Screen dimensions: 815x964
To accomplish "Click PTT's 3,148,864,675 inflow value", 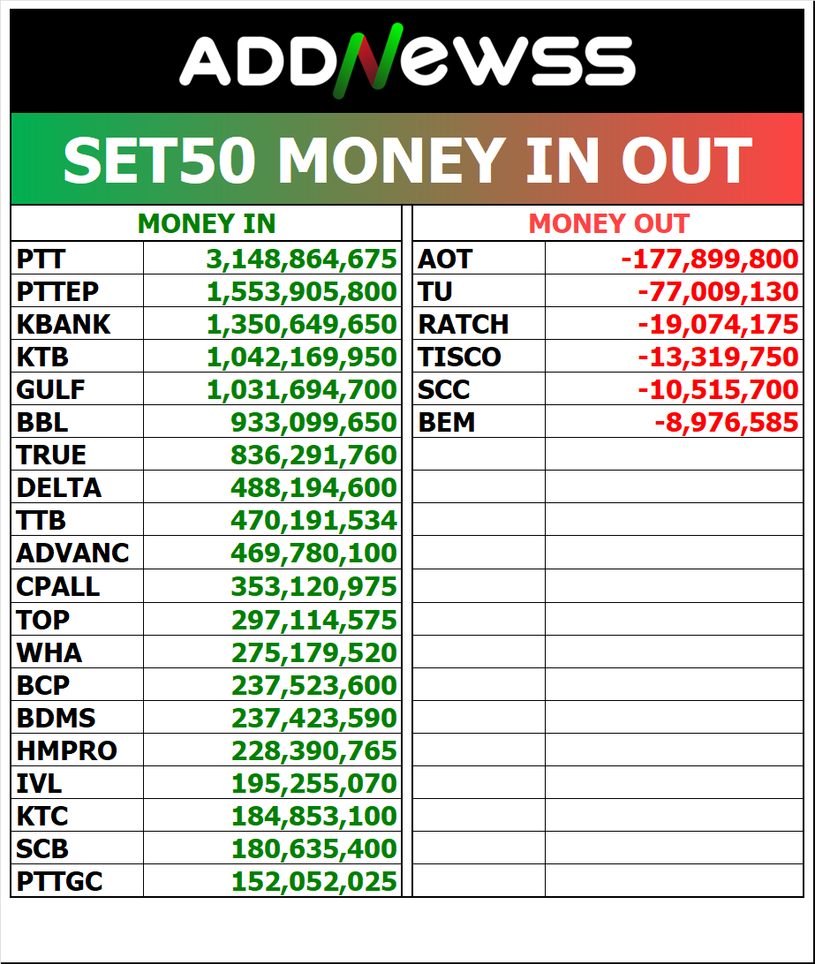I will (302, 260).
